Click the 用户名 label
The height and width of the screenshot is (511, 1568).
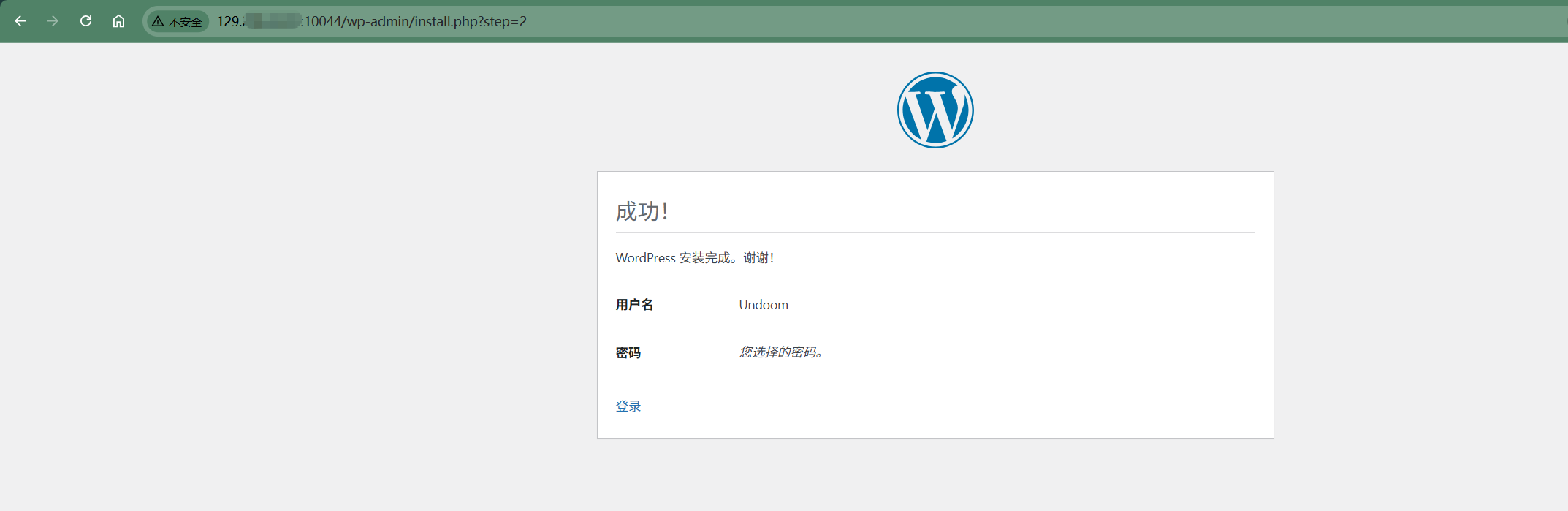[x=634, y=305]
